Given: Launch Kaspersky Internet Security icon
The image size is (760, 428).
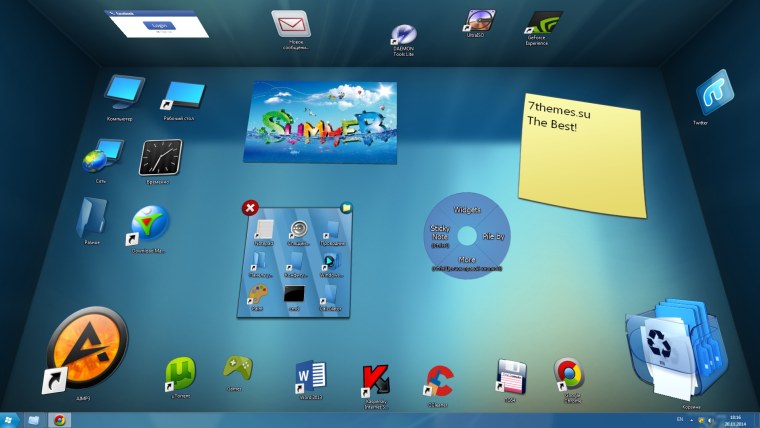Looking at the screenshot, I should 375,379.
